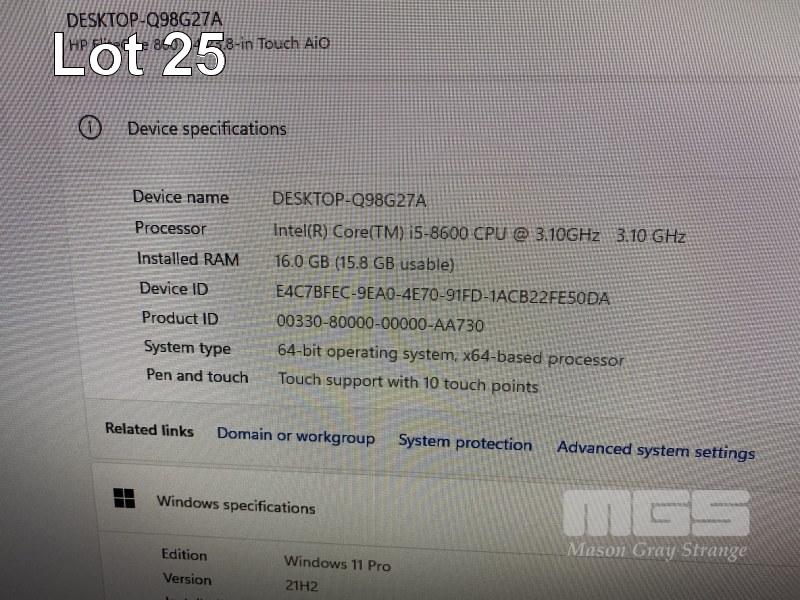This screenshot has width=800, height=600.
Task: Click the Device name label
Action: pos(181,197)
